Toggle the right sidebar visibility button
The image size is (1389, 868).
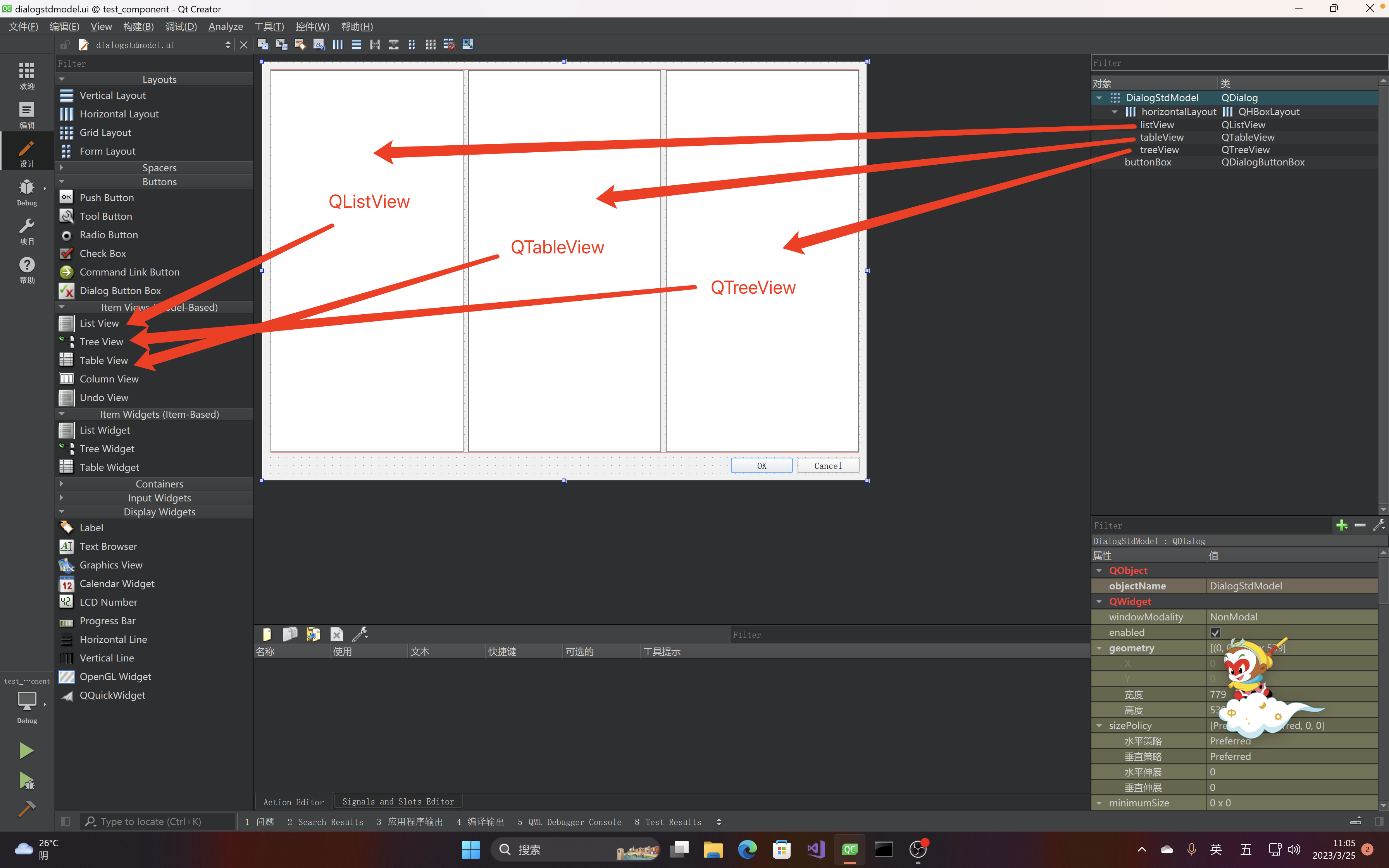coord(1379,821)
